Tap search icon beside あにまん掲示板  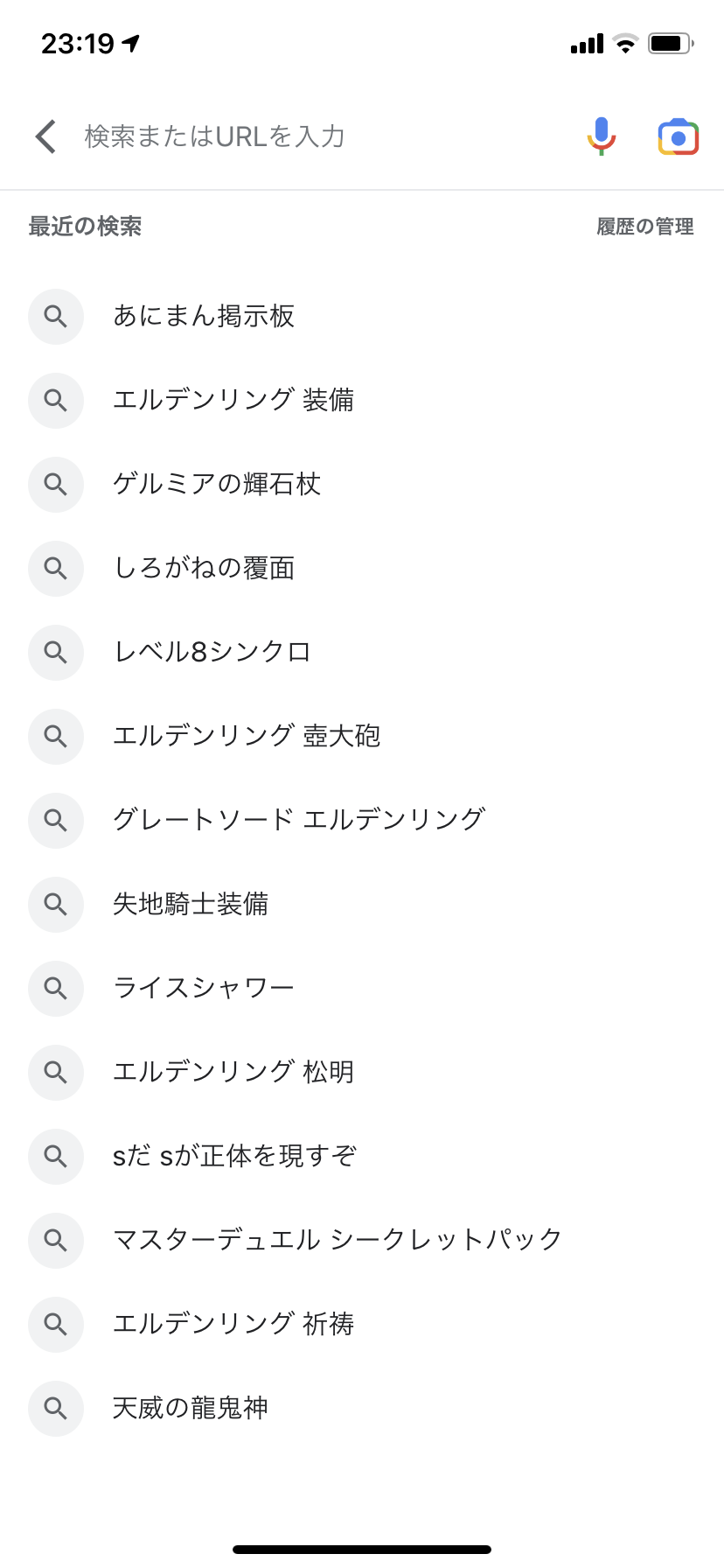(x=56, y=317)
